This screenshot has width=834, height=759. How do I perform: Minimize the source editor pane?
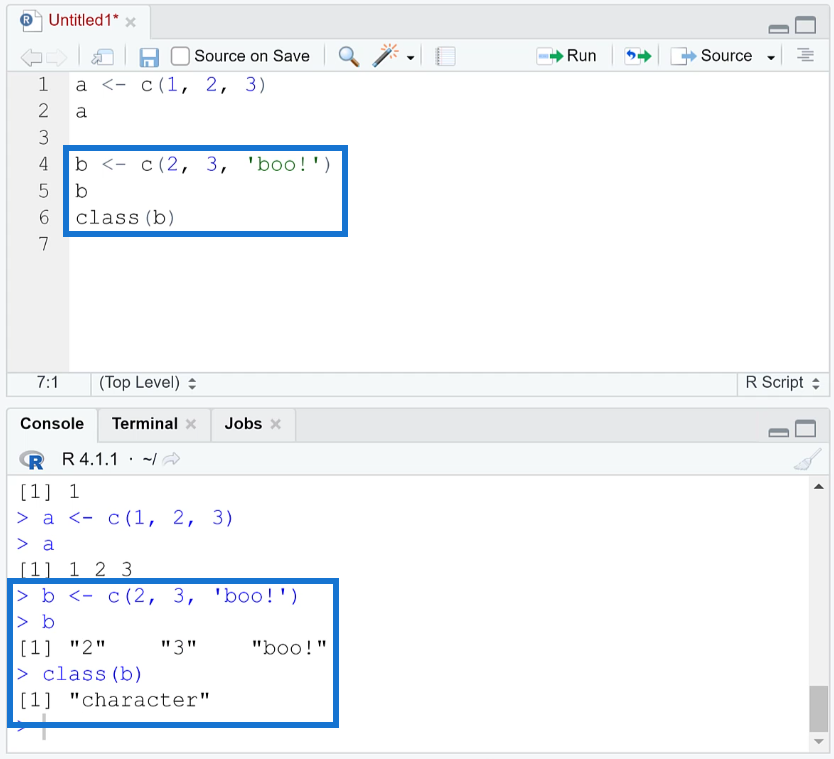tap(779, 29)
